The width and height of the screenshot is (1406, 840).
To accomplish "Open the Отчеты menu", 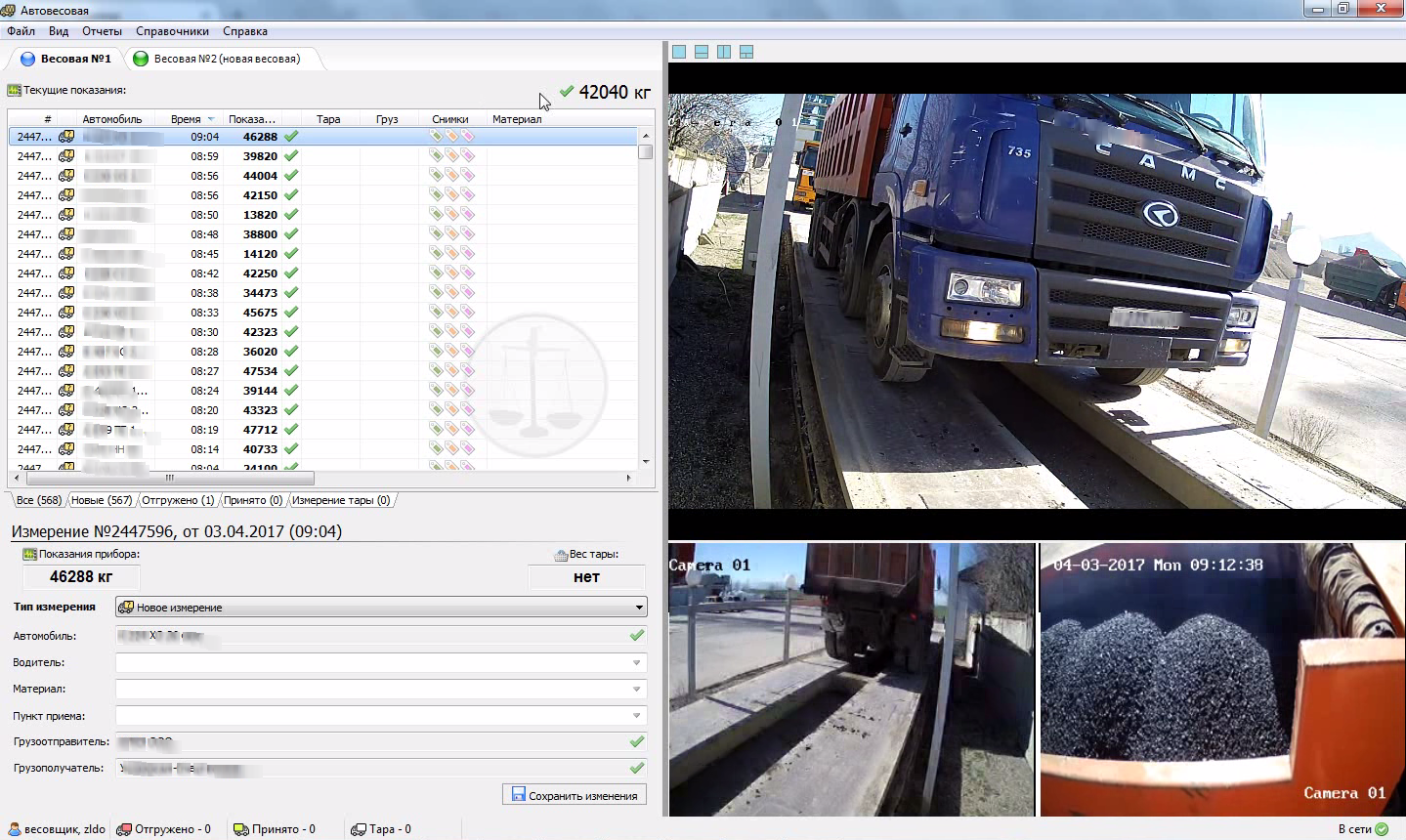I will point(102,31).
